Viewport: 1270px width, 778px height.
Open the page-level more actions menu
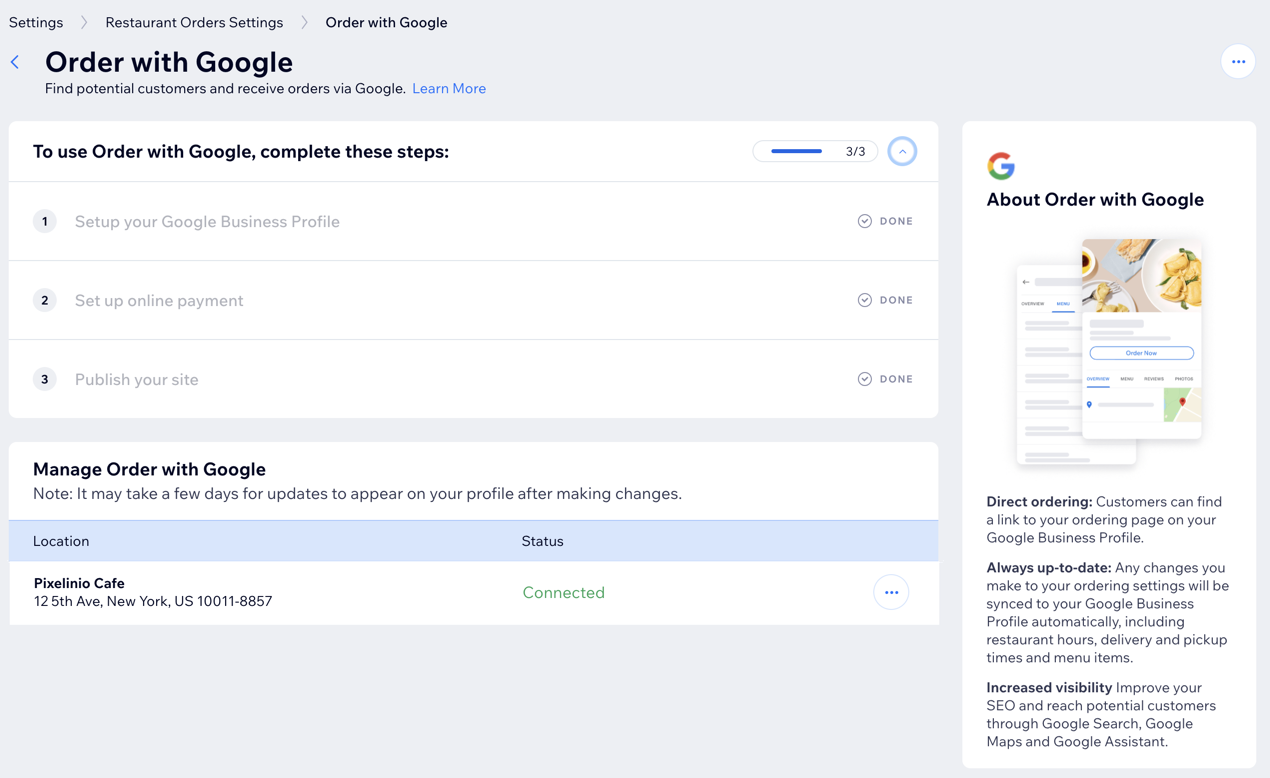[x=1237, y=62]
